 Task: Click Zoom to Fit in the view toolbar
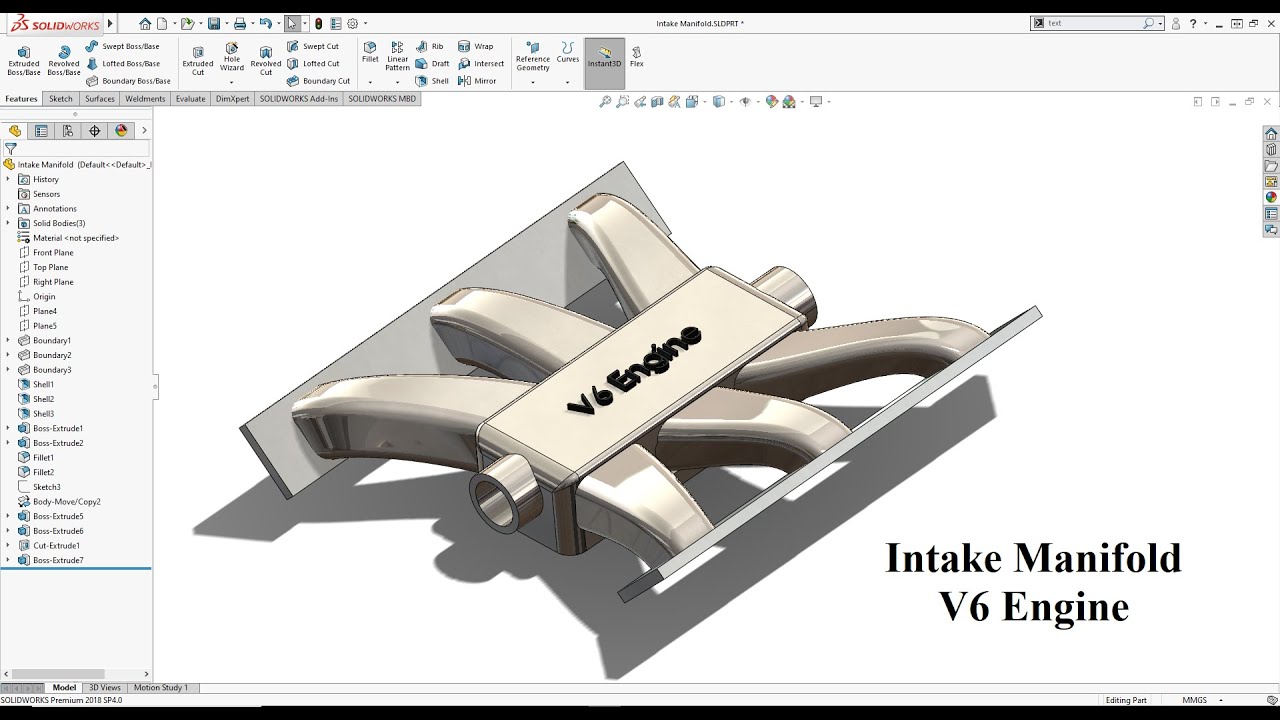tap(605, 102)
